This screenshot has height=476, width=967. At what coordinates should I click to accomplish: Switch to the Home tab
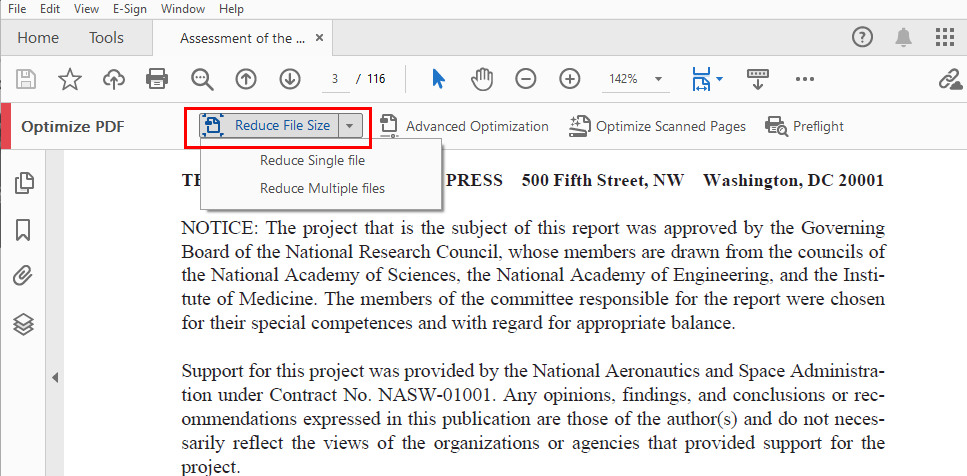click(38, 38)
